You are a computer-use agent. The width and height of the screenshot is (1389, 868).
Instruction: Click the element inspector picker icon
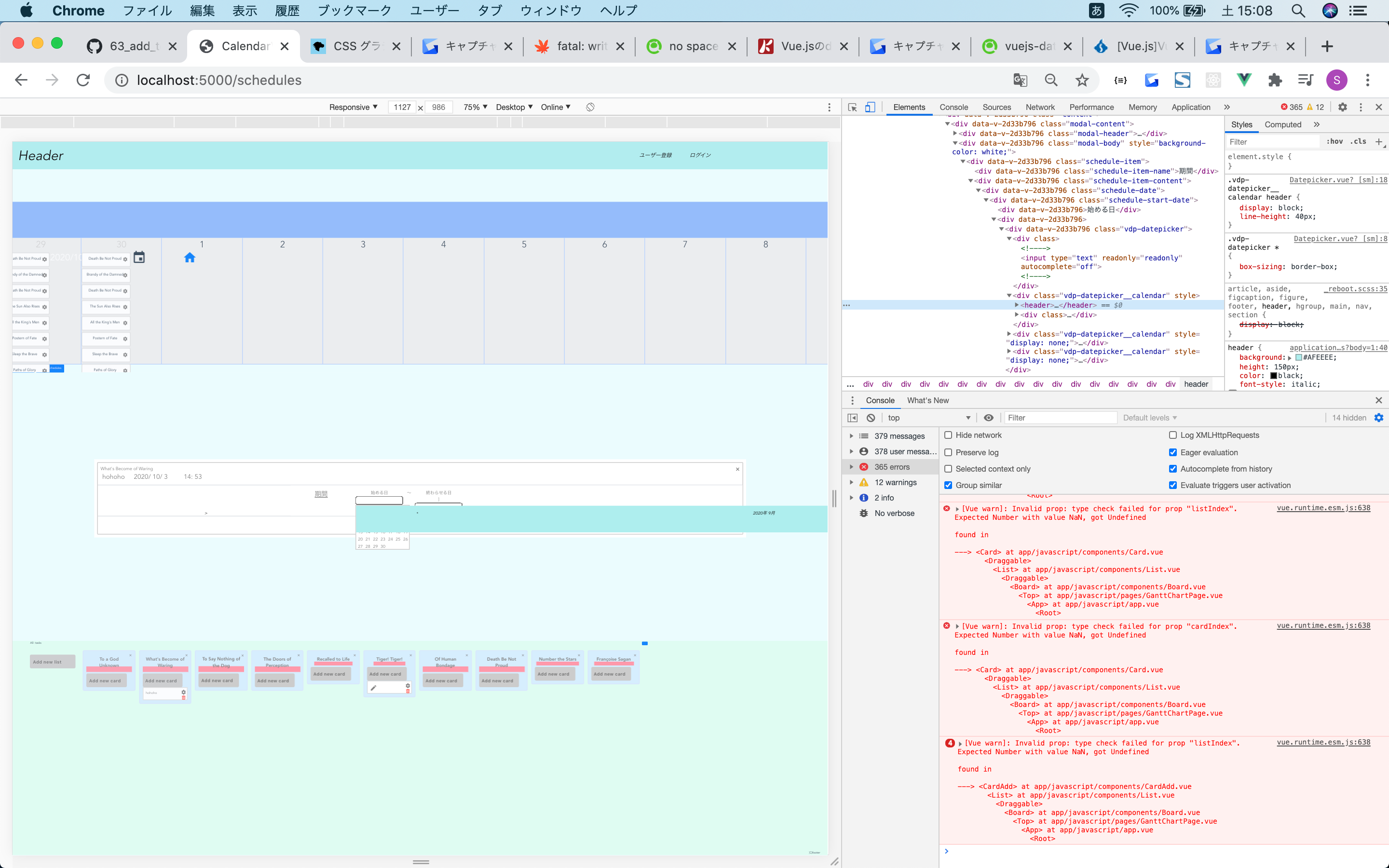click(x=852, y=107)
